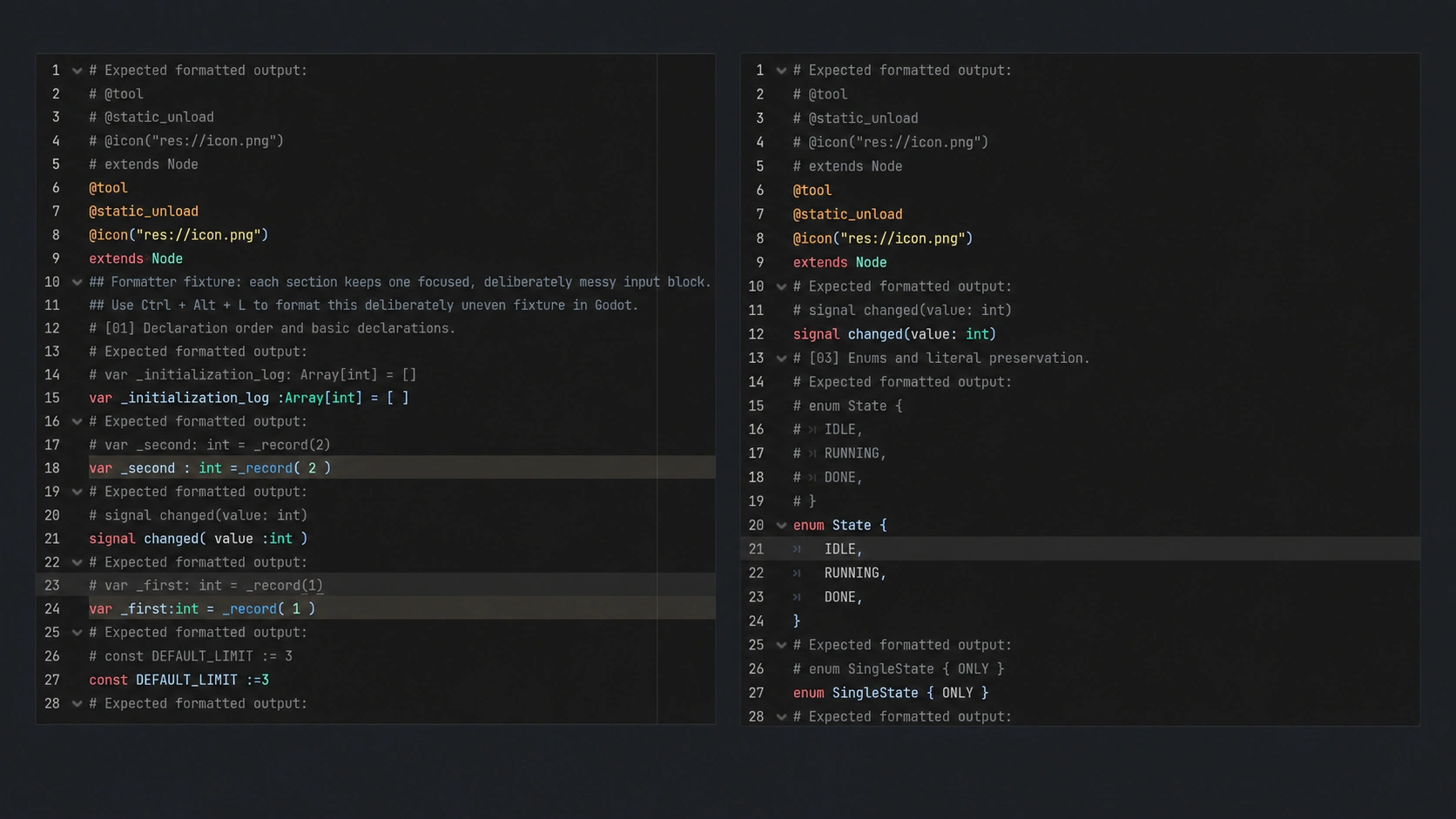Click 'var _initialization_log :Array[int] = [ ]' line
1456x819 pixels.
(x=249, y=398)
